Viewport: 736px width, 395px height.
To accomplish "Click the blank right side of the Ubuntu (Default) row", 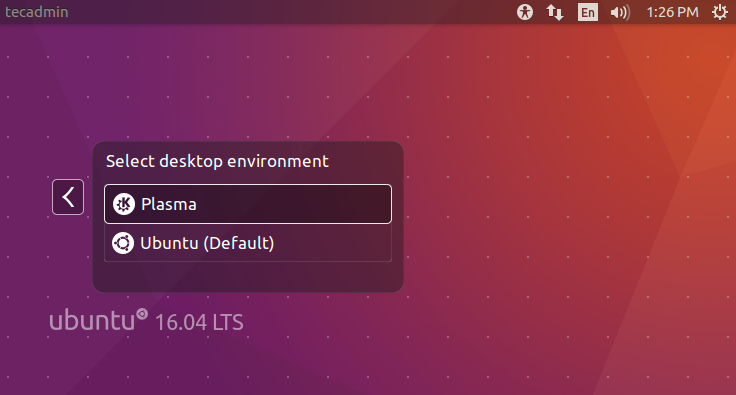I will click(333, 243).
